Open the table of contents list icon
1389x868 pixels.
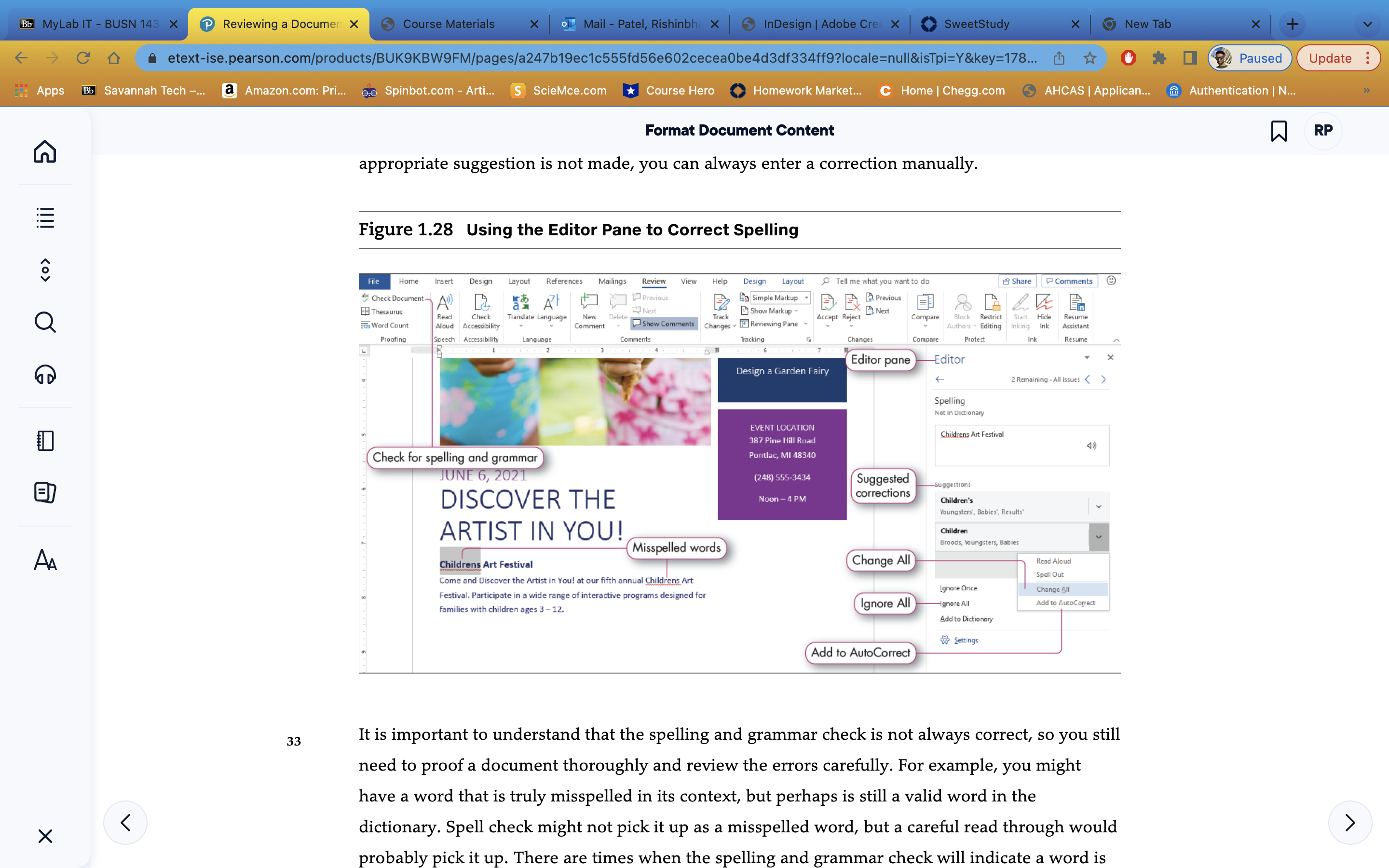[45, 217]
